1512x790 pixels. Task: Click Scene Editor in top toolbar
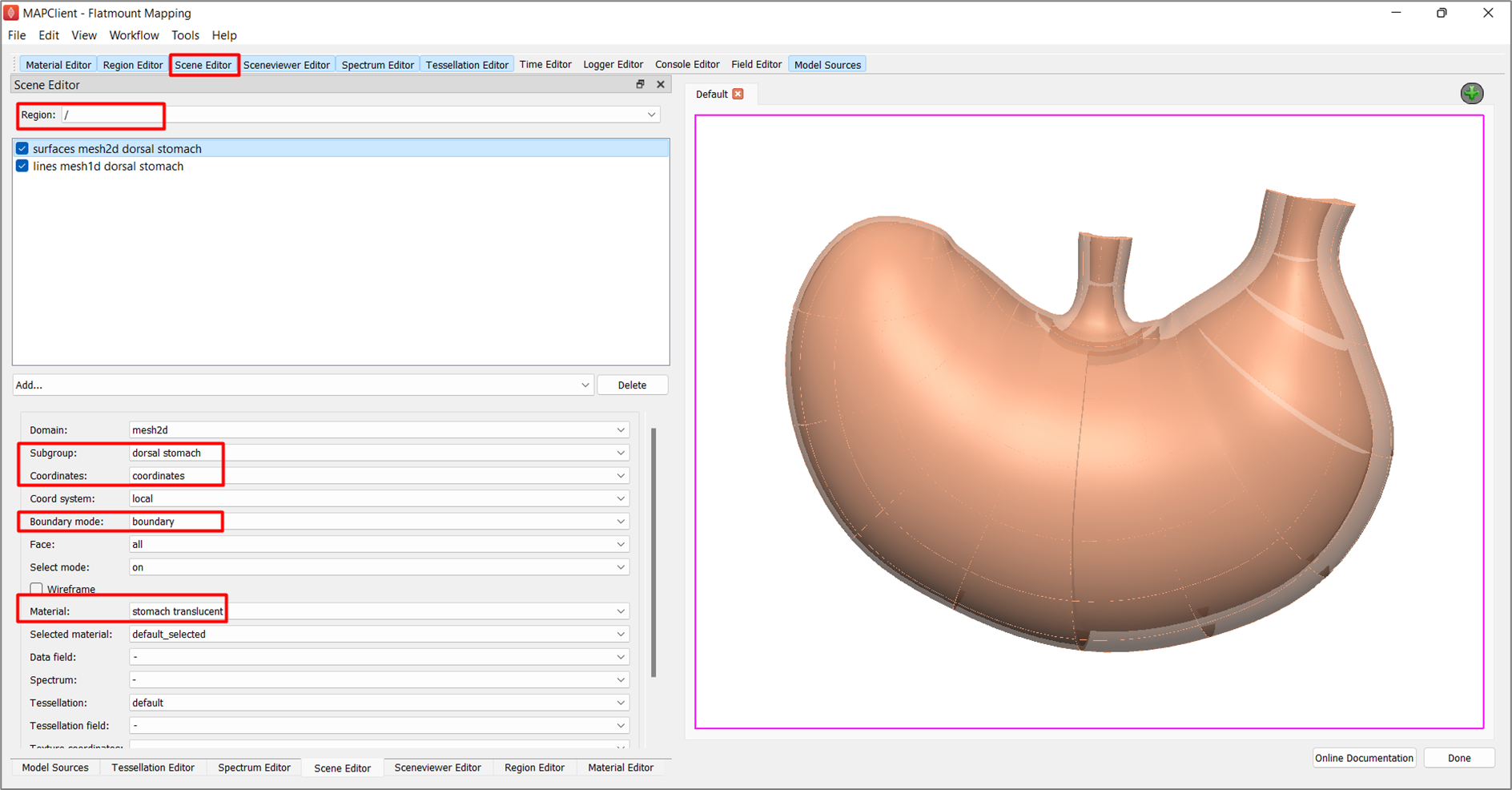click(x=203, y=65)
